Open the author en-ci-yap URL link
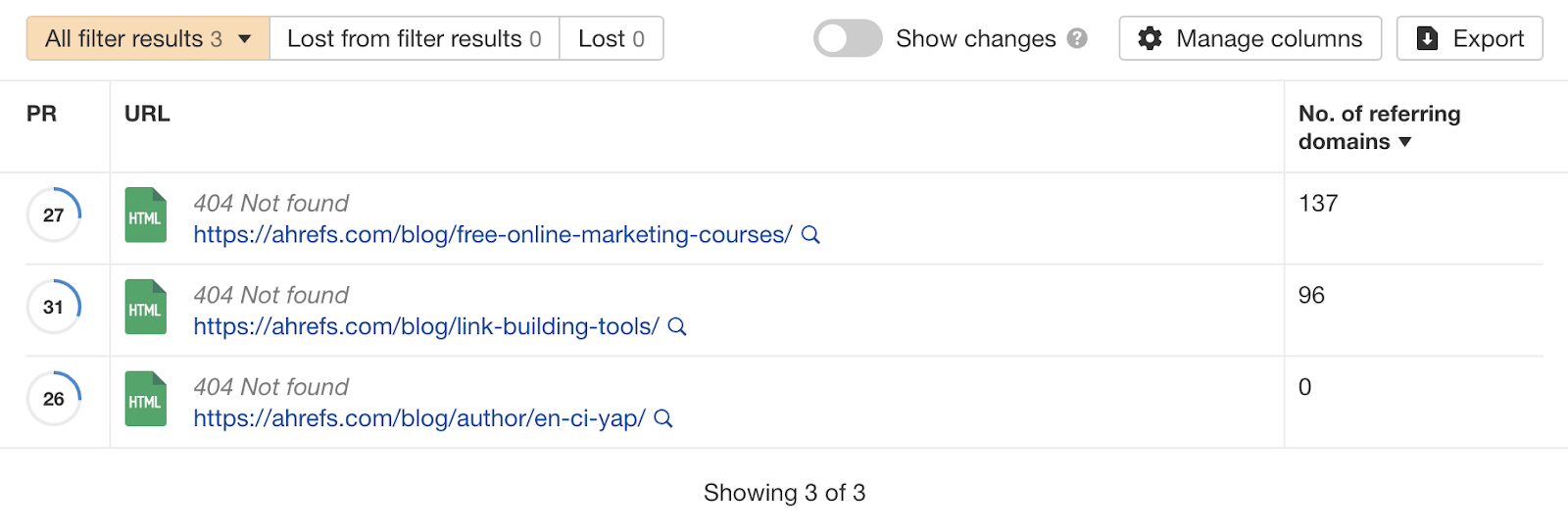Image resolution: width=1568 pixels, height=532 pixels. click(x=418, y=418)
